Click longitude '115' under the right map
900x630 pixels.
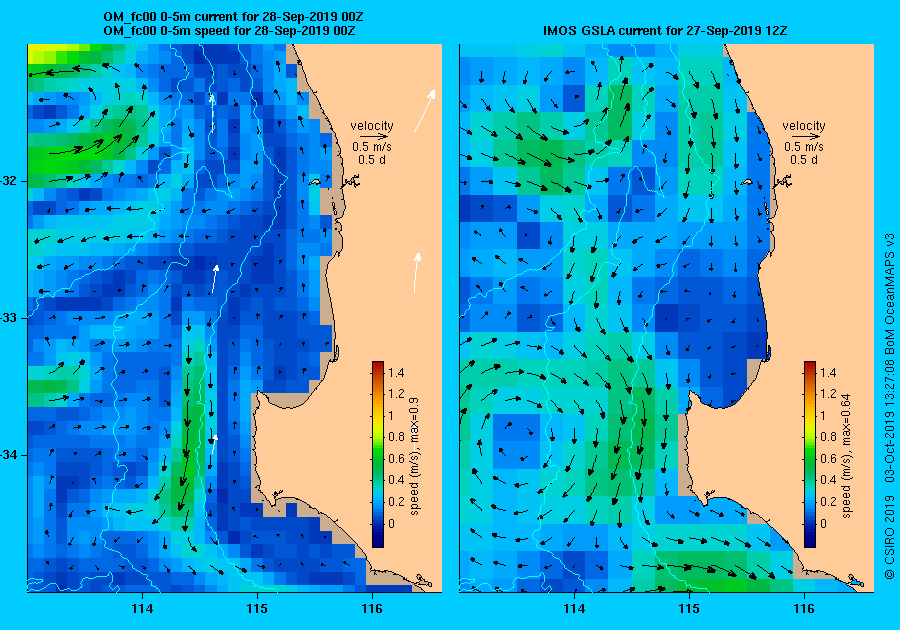point(689,609)
